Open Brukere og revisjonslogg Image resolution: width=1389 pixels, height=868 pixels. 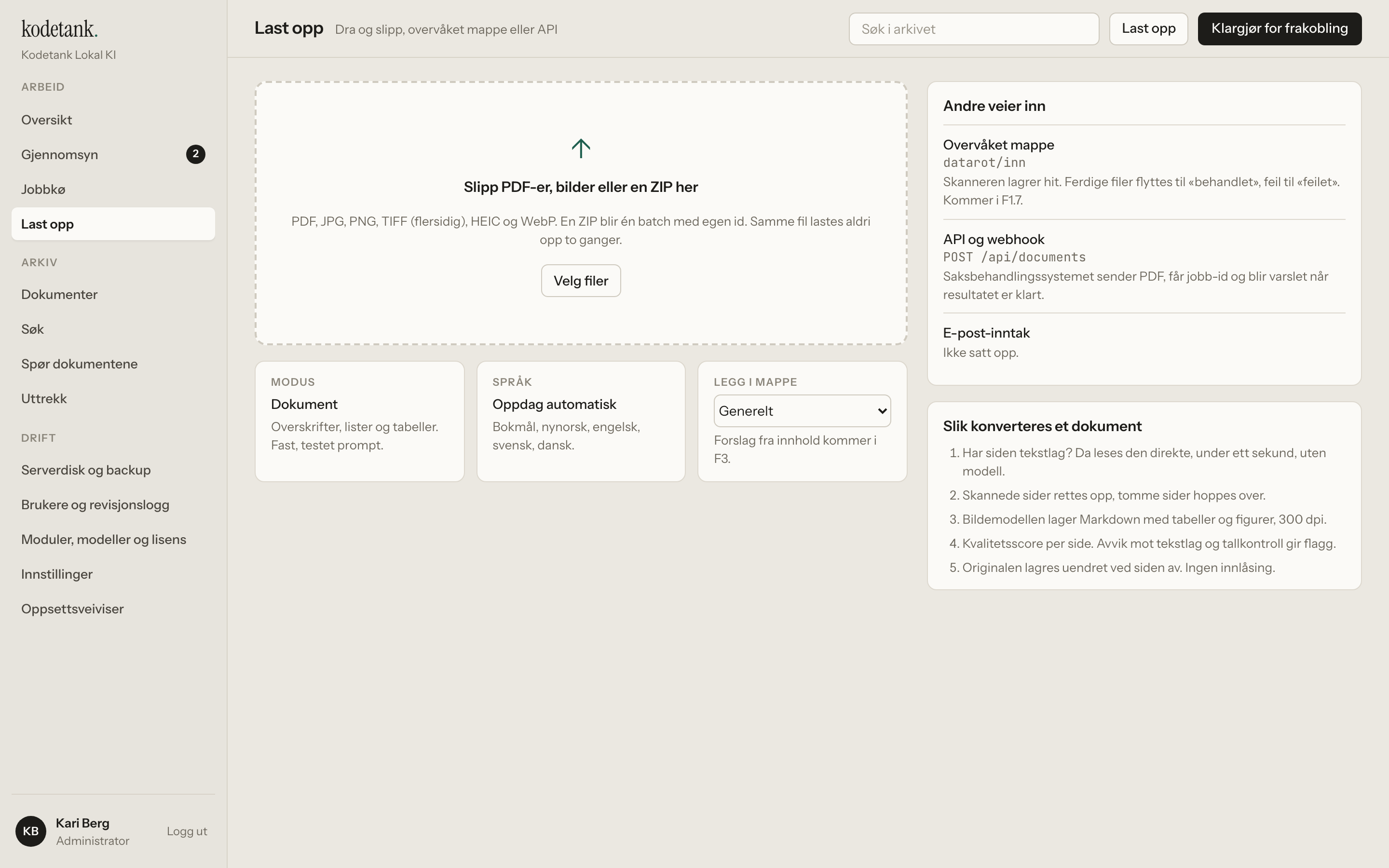113,504
